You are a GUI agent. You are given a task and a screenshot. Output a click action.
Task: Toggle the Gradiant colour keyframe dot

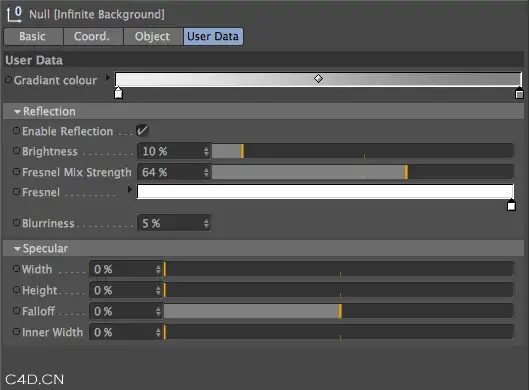click(9, 80)
